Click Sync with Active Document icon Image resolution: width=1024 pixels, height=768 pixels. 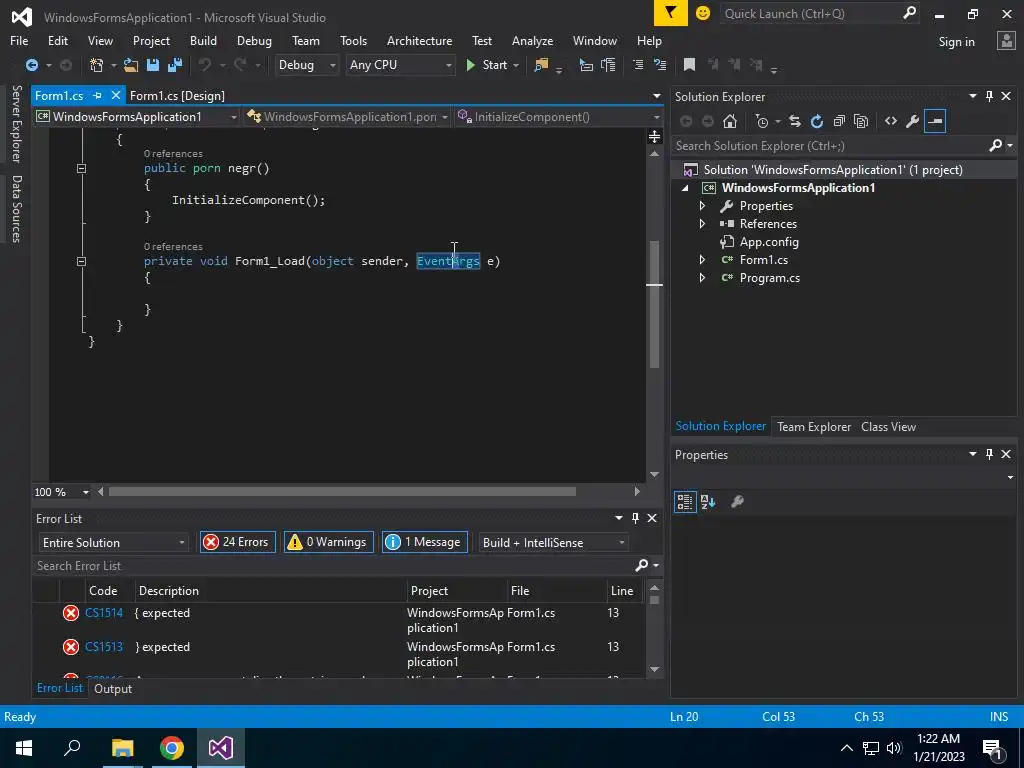coord(795,121)
